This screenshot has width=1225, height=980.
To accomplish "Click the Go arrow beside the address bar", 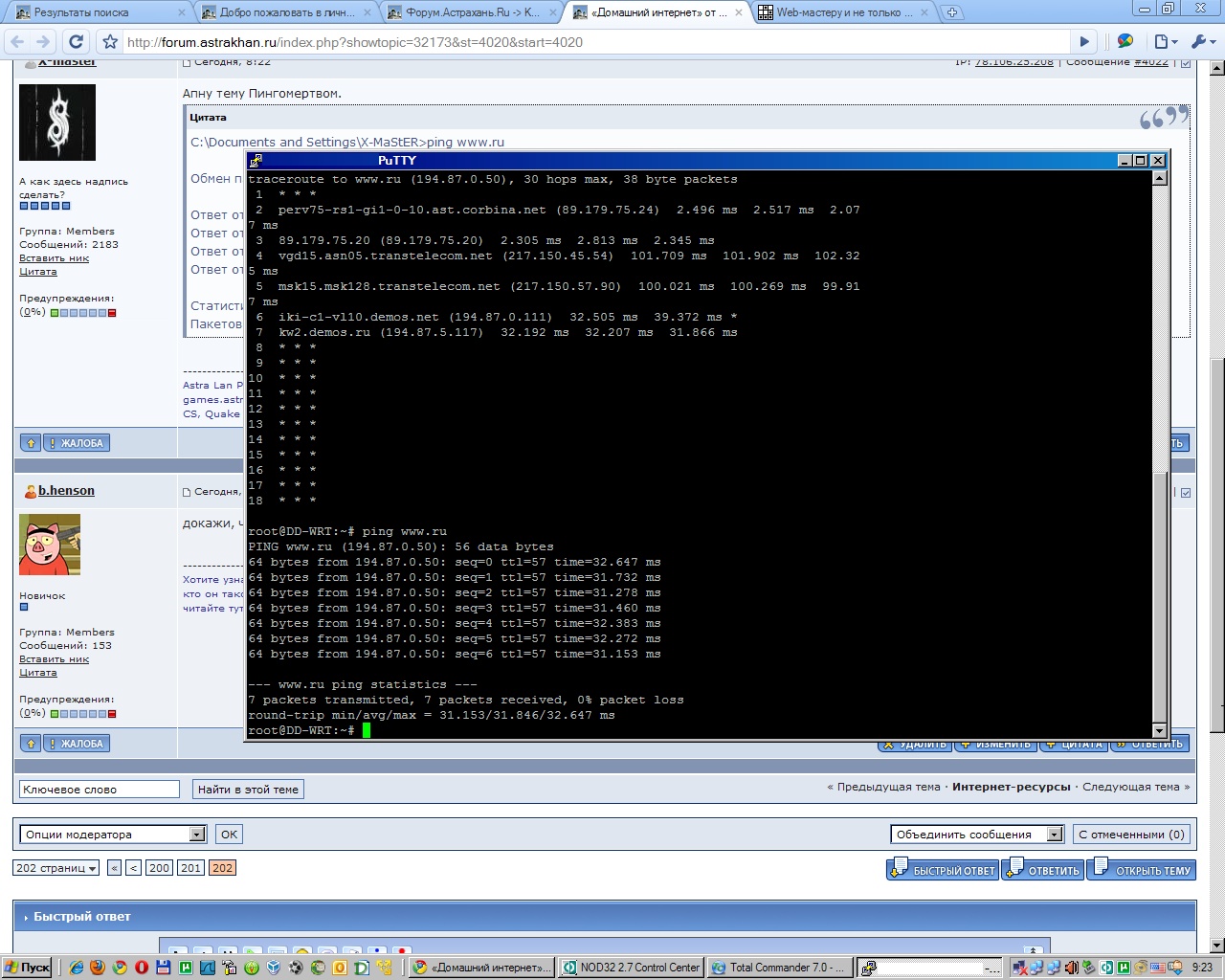I will [1084, 42].
